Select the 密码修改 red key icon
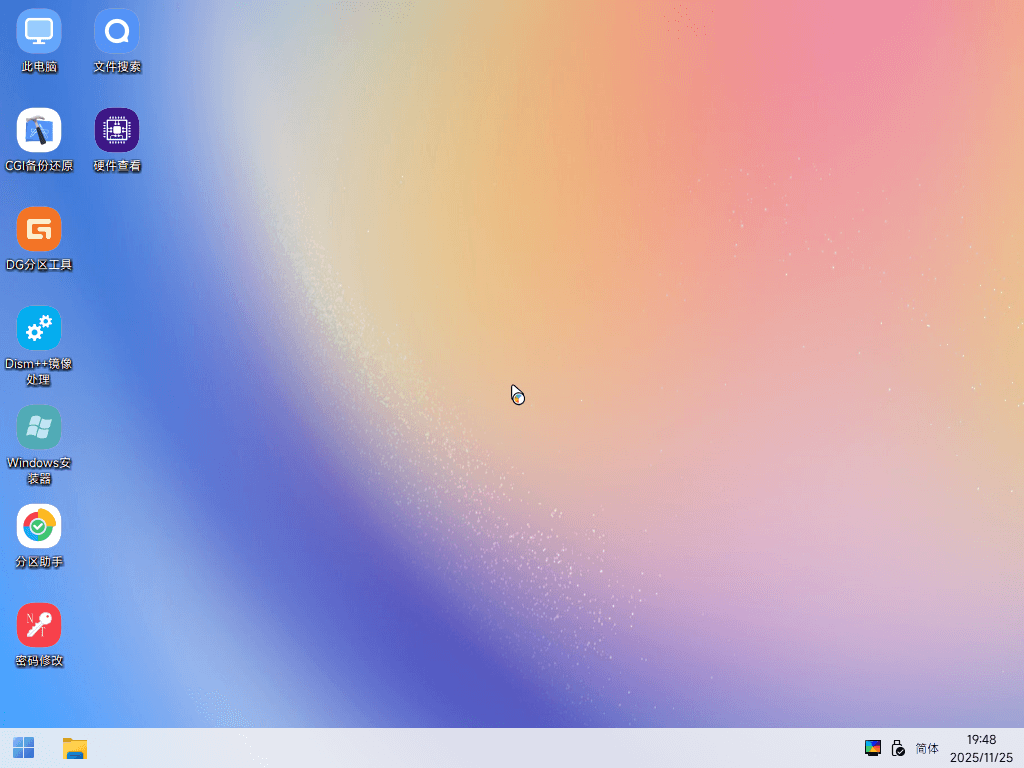Image resolution: width=1024 pixels, height=768 pixels. [39, 625]
